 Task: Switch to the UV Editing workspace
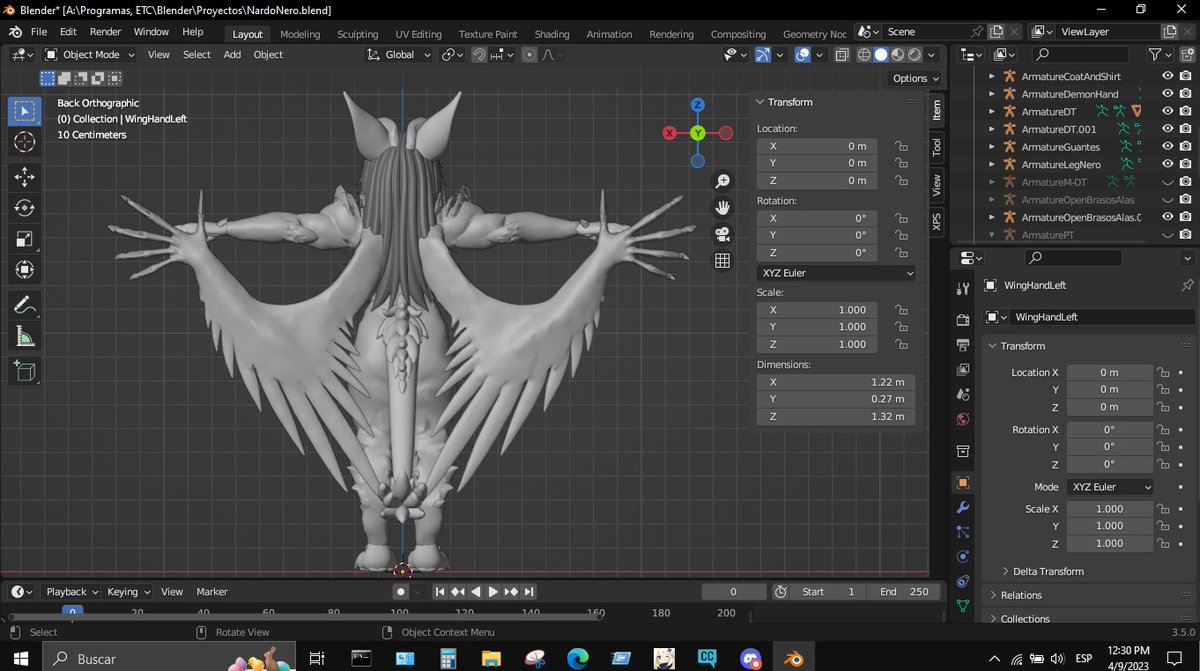418,34
